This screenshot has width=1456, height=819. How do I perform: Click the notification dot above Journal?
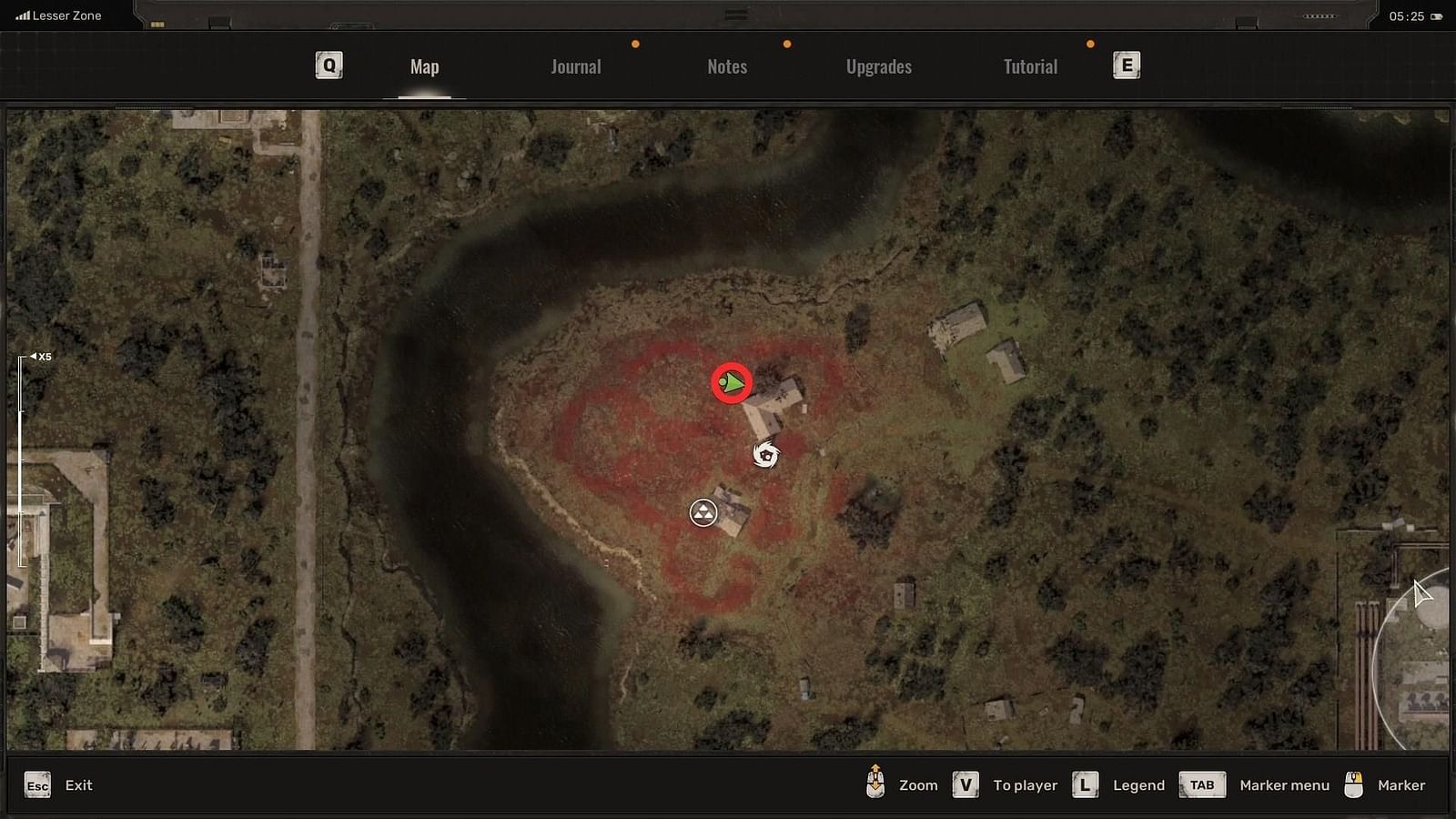[635, 42]
